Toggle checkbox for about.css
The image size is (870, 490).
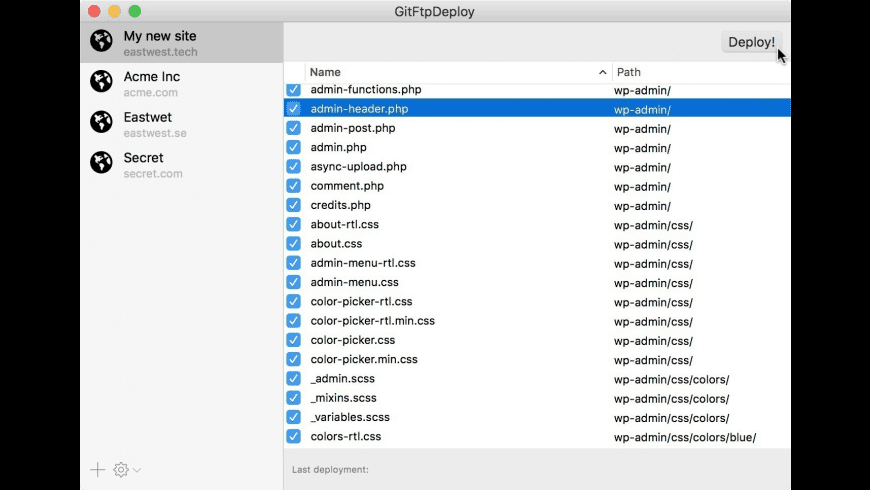pyautogui.click(x=294, y=244)
